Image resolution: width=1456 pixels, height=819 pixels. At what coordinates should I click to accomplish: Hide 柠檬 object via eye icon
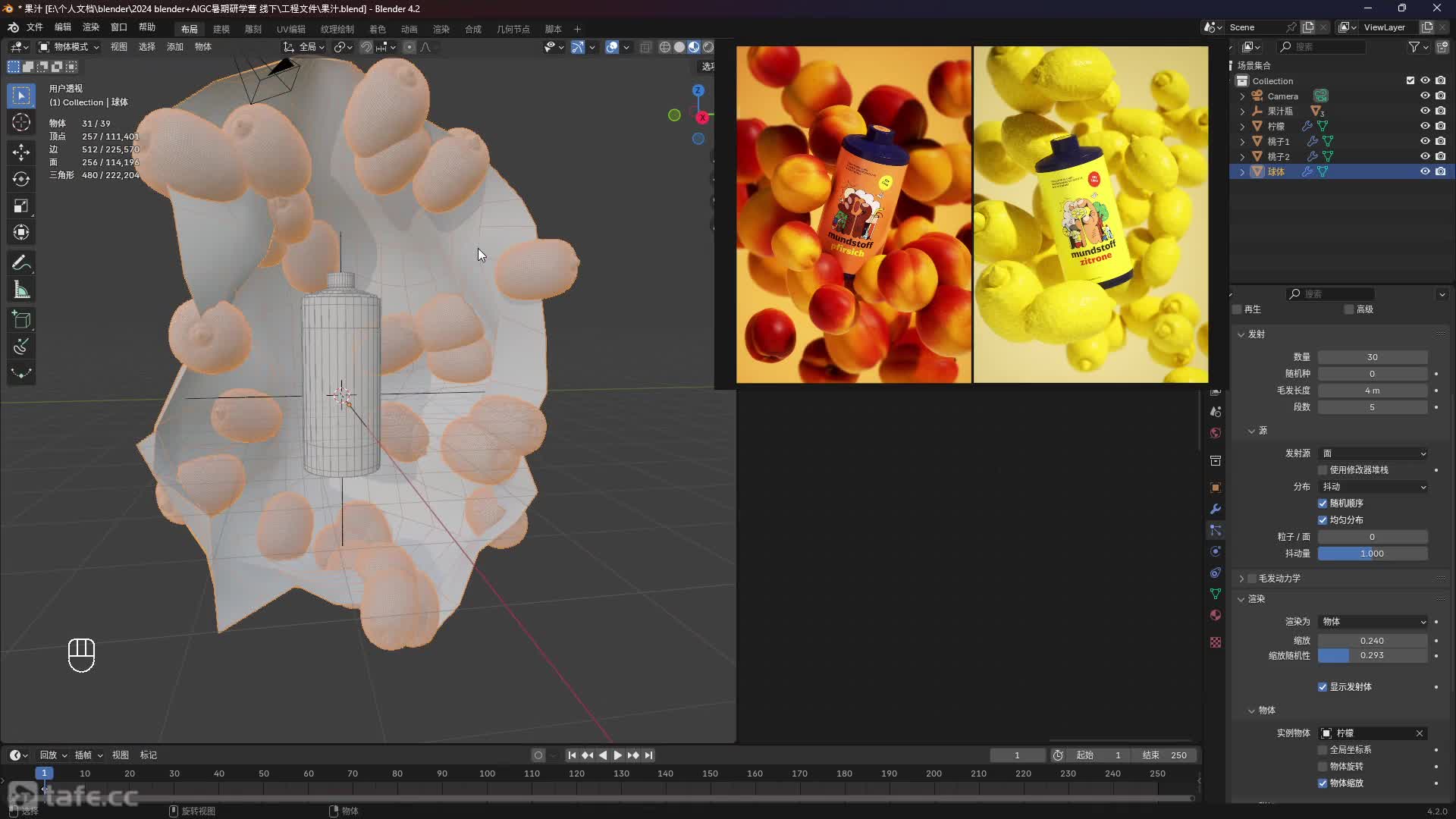pos(1425,126)
